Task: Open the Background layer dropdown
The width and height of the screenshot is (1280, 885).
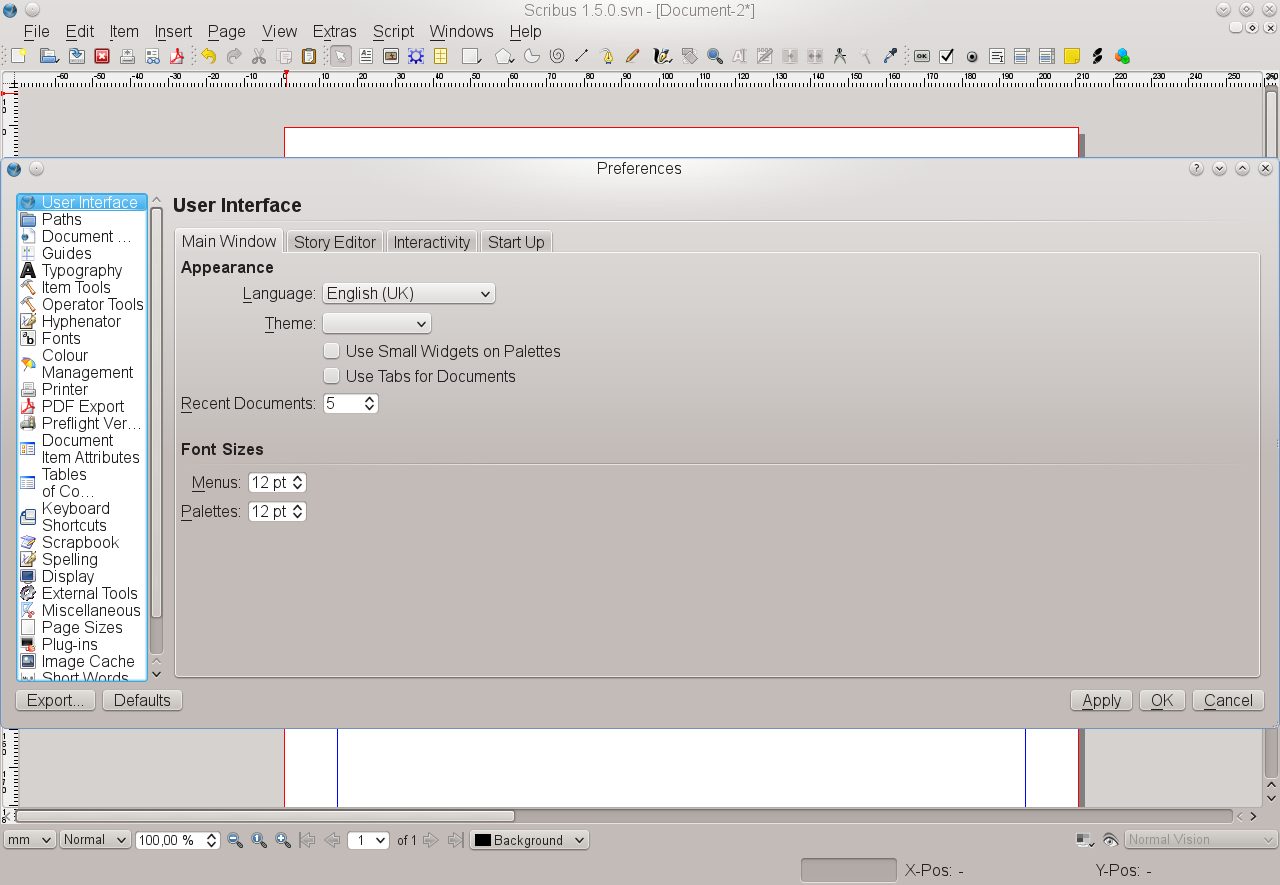Action: click(530, 840)
